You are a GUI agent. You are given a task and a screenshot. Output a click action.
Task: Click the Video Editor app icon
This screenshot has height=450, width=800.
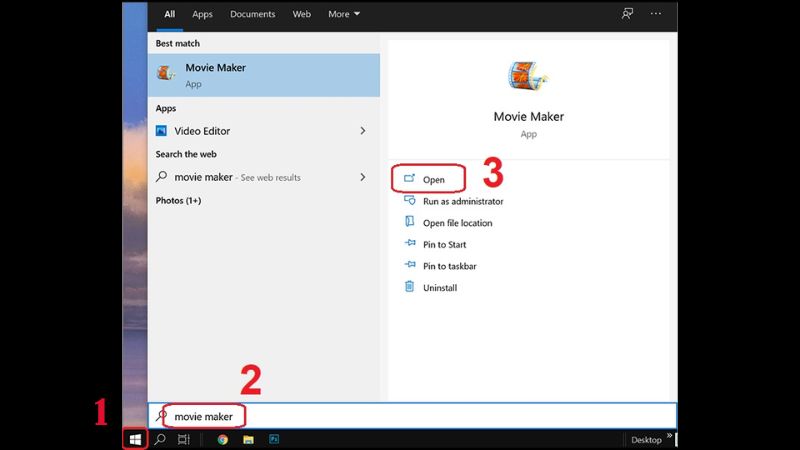click(x=161, y=131)
